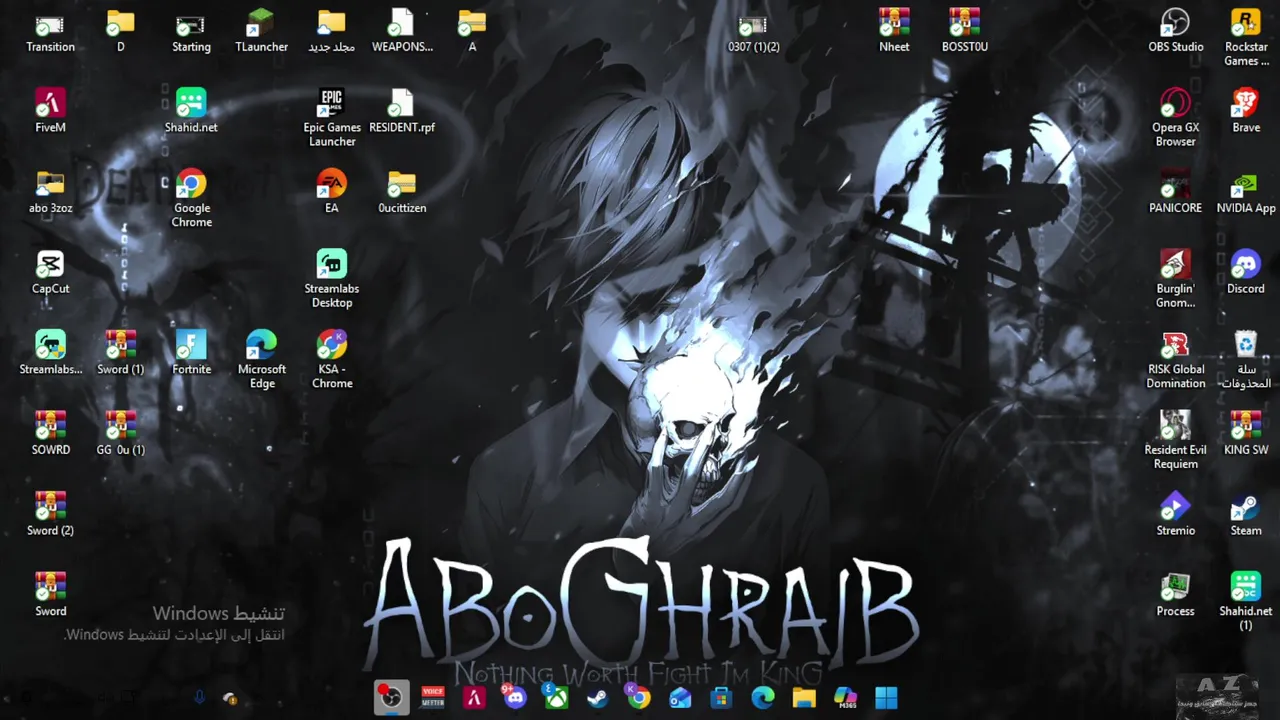Launch CapCut from the desktop
The width and height of the screenshot is (1280, 720).
click(x=50, y=273)
